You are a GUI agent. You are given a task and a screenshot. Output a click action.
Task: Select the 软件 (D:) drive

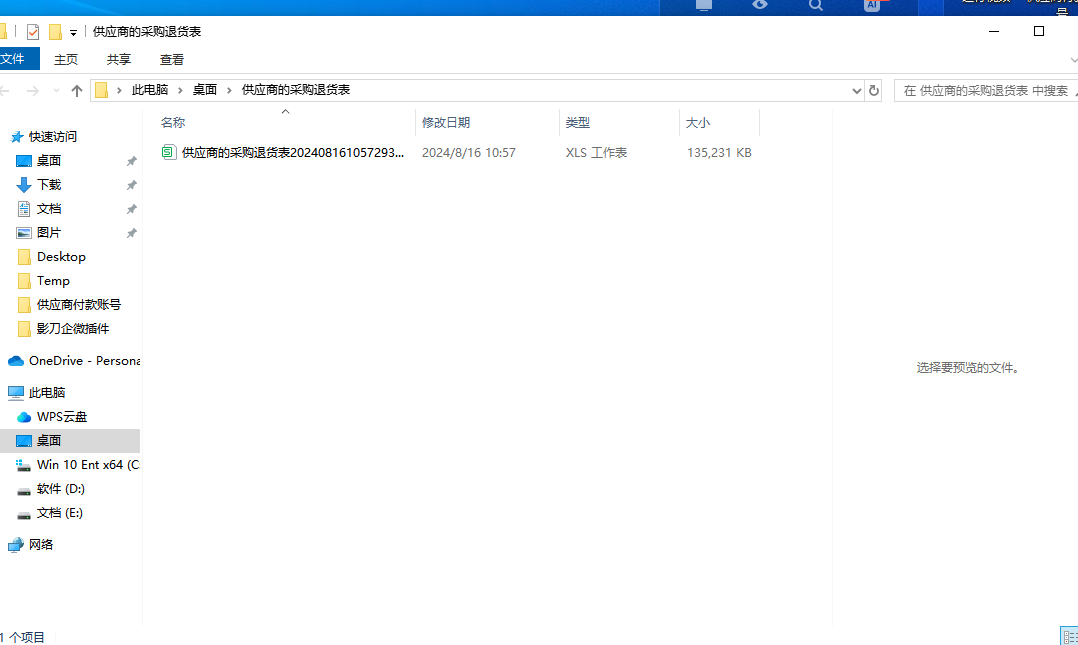60,489
